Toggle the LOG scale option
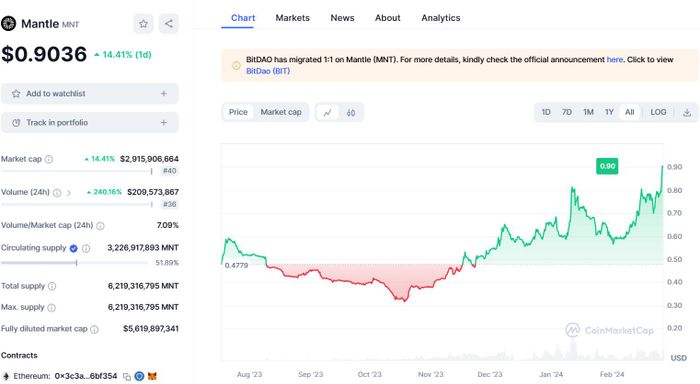Viewport: 700px width, 384px height. point(658,112)
